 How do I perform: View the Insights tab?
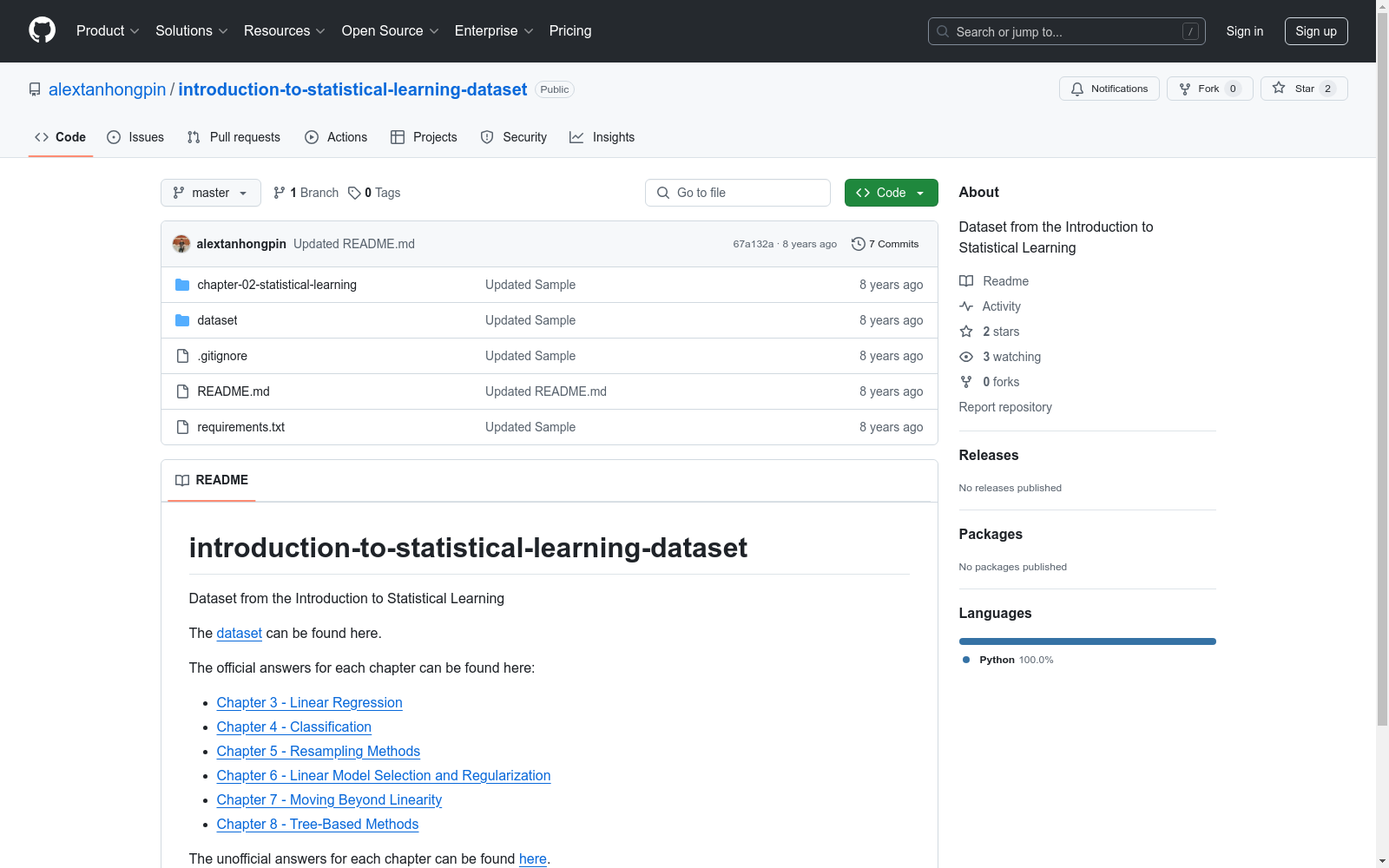[602, 137]
